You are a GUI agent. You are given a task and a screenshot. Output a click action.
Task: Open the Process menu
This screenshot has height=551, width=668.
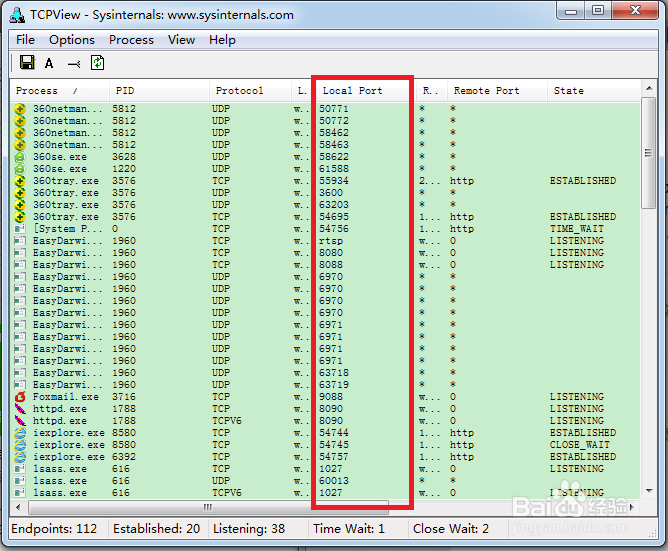coord(131,40)
